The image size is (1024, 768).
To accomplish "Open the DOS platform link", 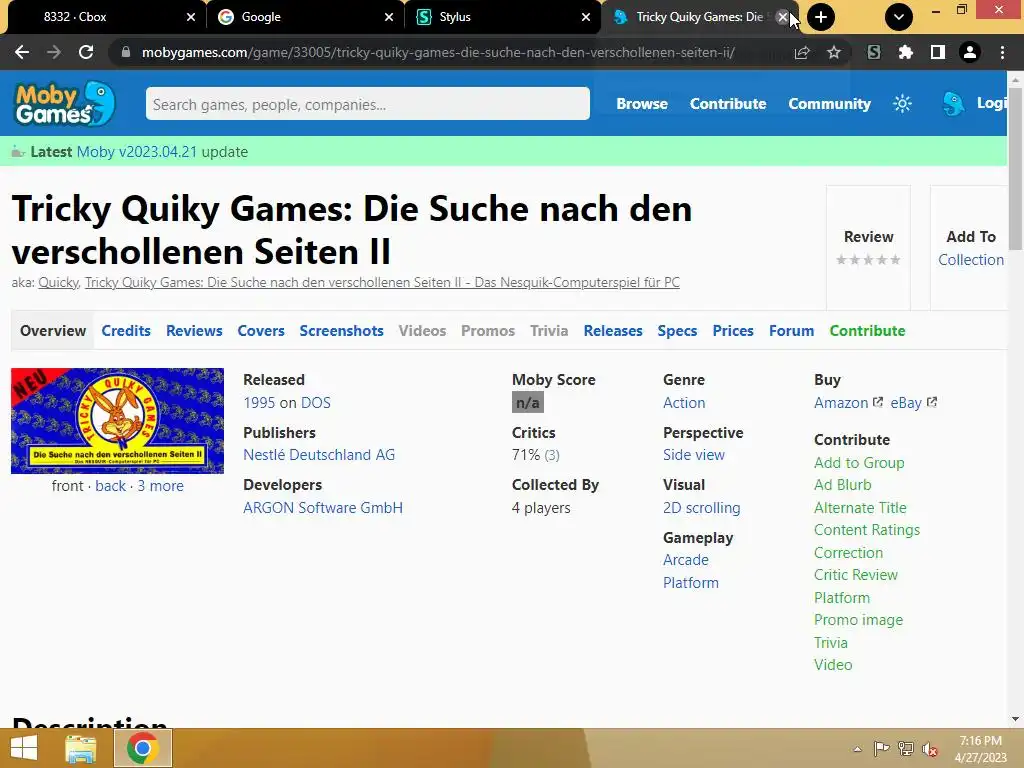I will (315, 402).
